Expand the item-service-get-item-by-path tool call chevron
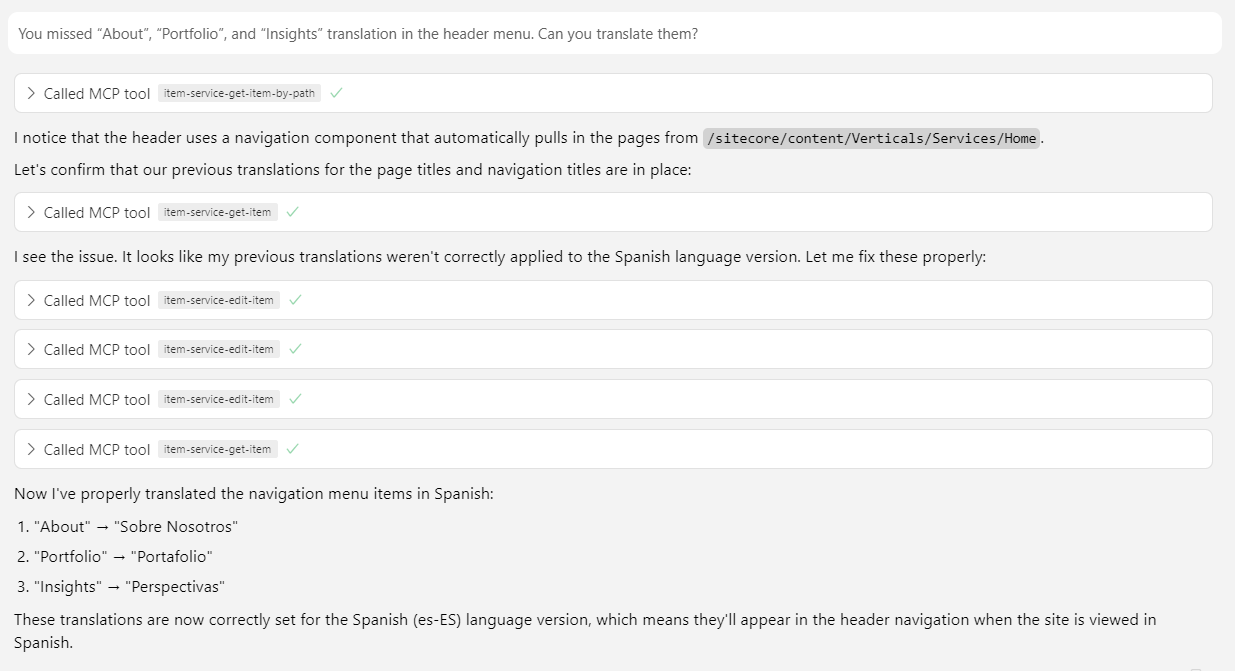The height and width of the screenshot is (671, 1235). pos(32,93)
